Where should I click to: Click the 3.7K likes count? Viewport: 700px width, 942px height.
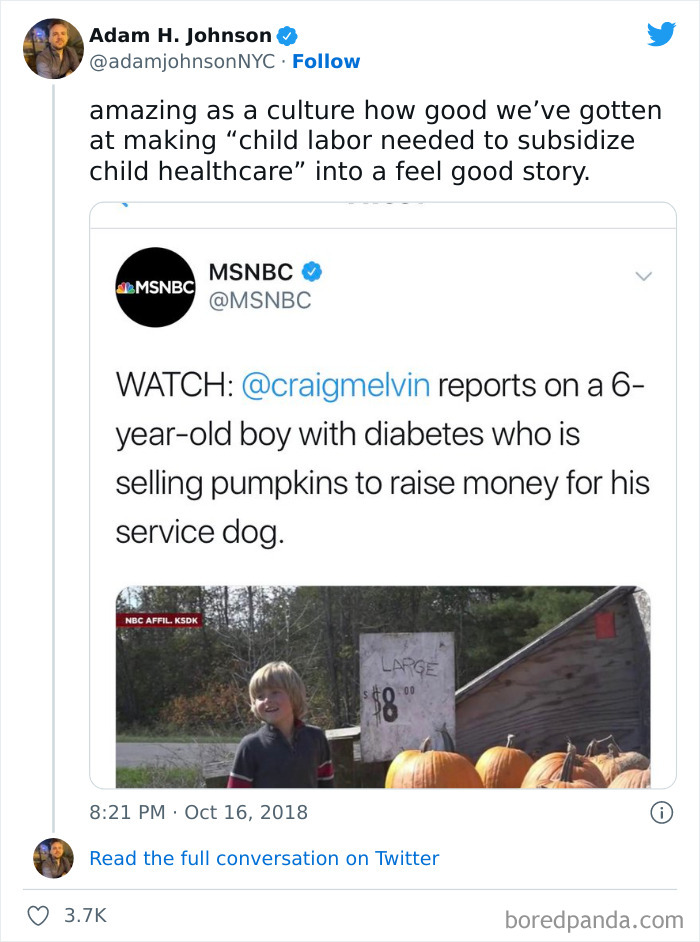[x=86, y=915]
